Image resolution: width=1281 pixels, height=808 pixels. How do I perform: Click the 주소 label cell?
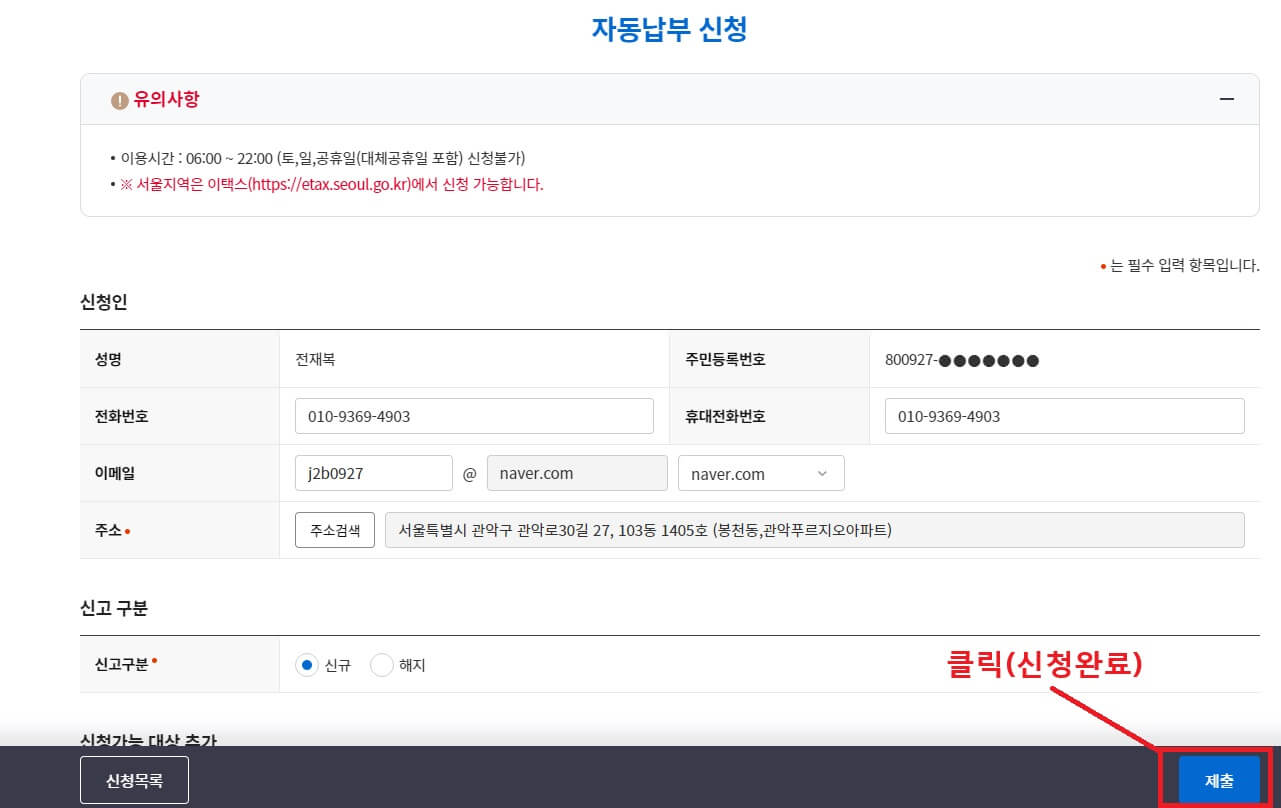coord(180,530)
